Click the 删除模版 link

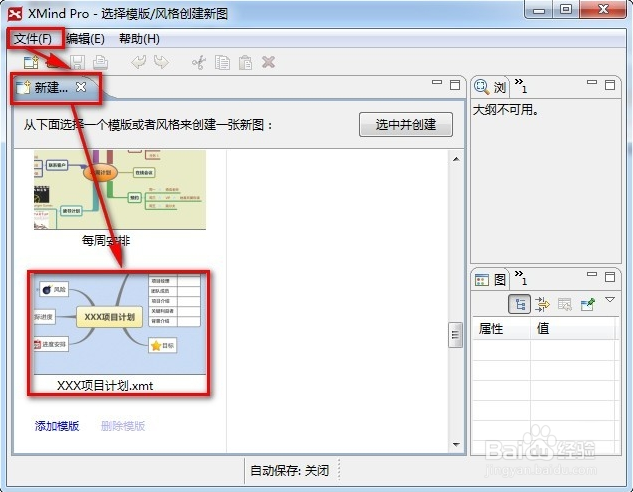[123, 426]
